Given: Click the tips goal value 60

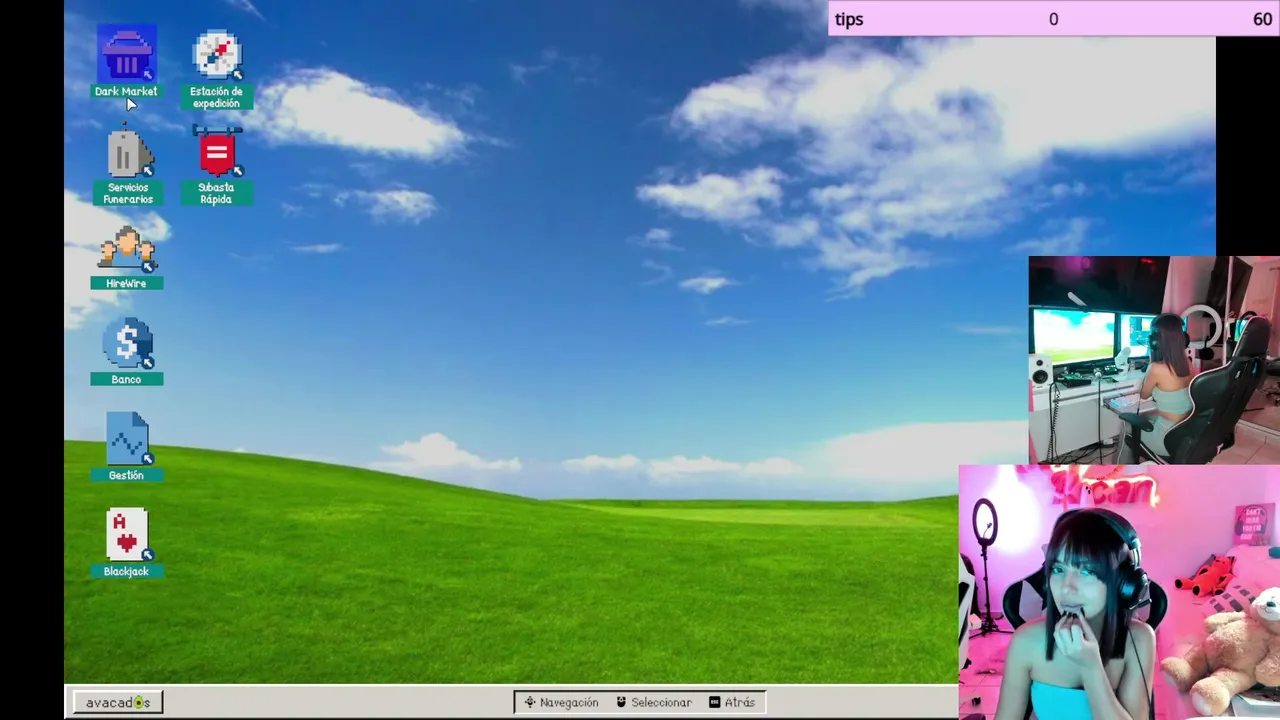Looking at the screenshot, I should [1262, 19].
